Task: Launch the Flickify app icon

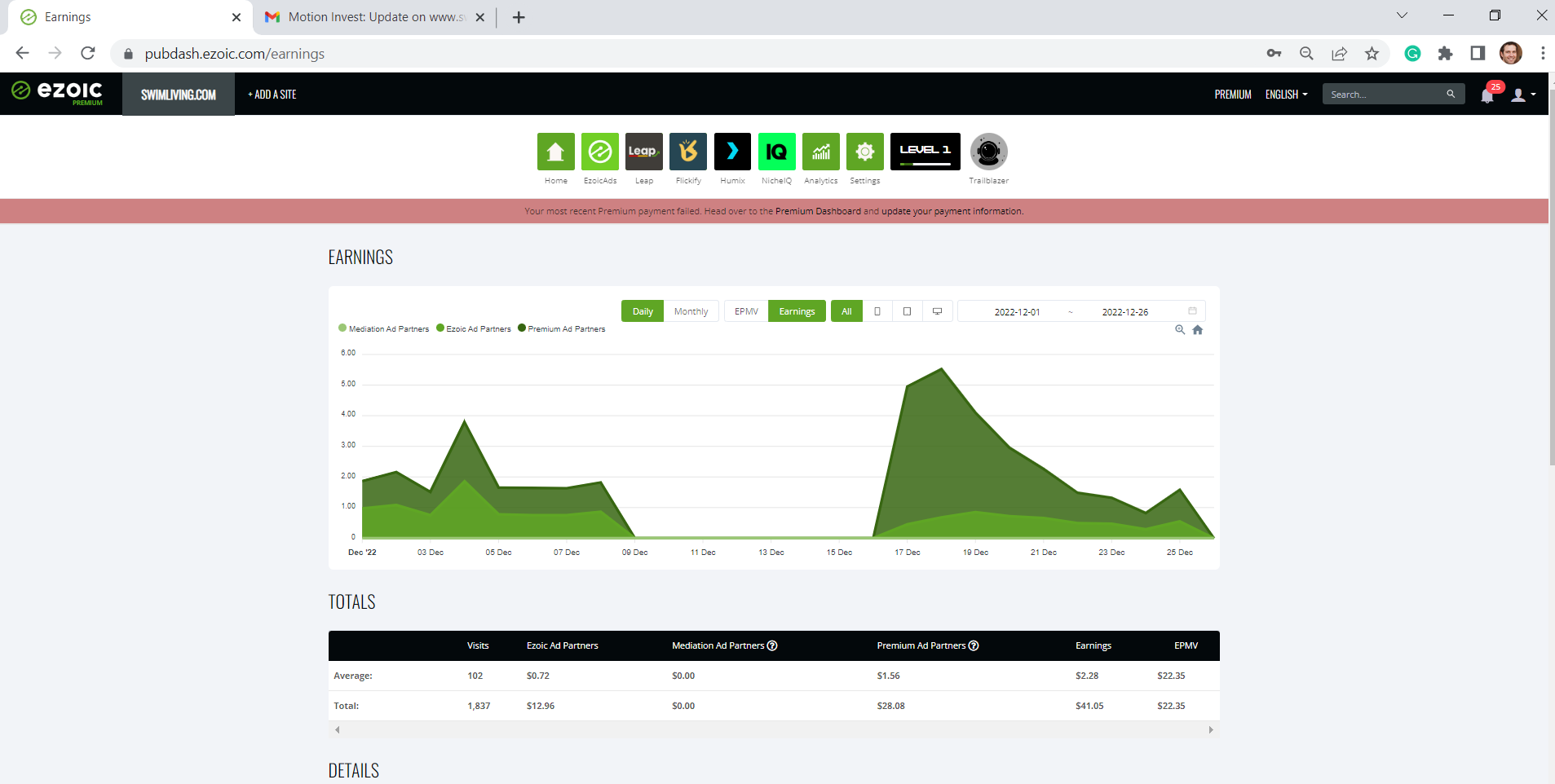Action: click(688, 152)
